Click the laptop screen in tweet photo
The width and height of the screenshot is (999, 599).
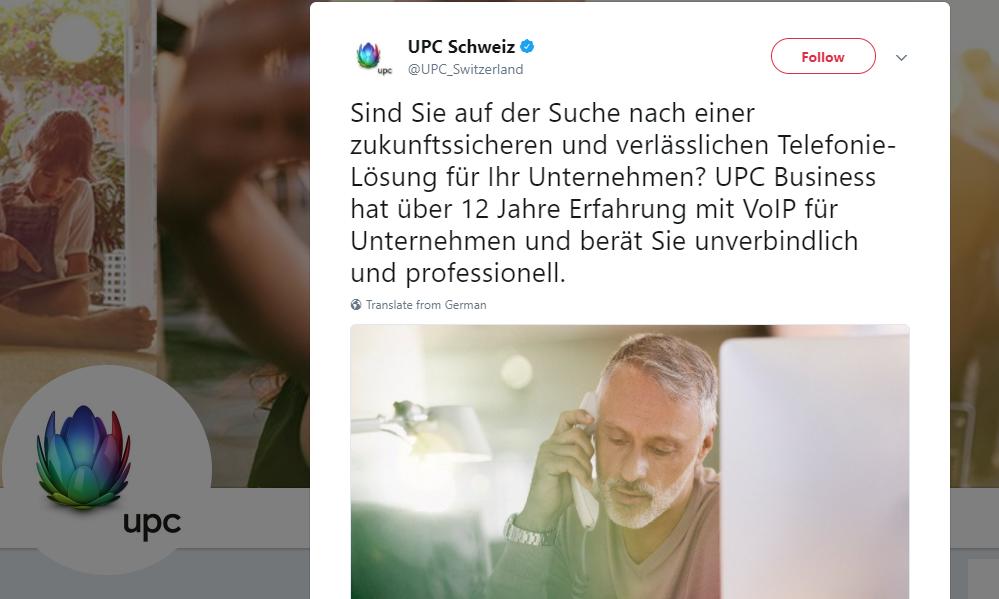click(814, 468)
